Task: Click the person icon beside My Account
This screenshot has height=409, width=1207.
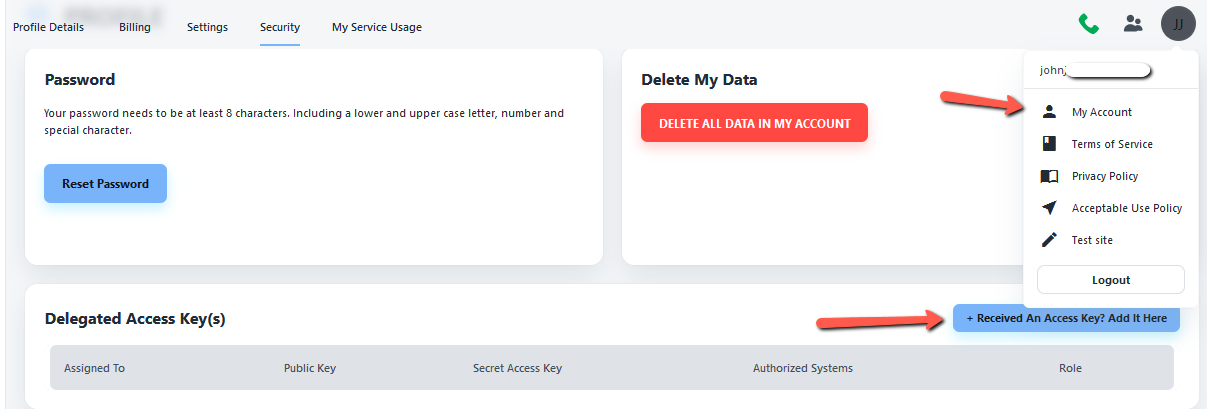Action: pyautogui.click(x=1049, y=112)
